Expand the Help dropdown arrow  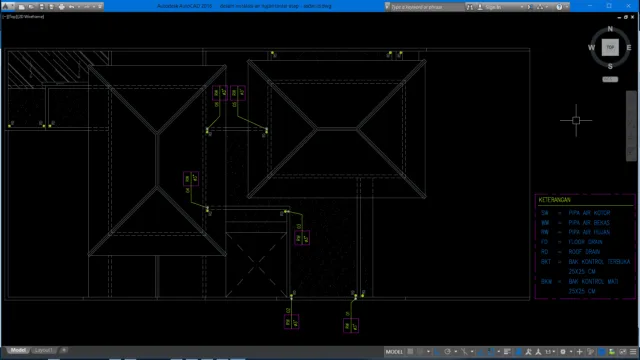tap(566, 7)
